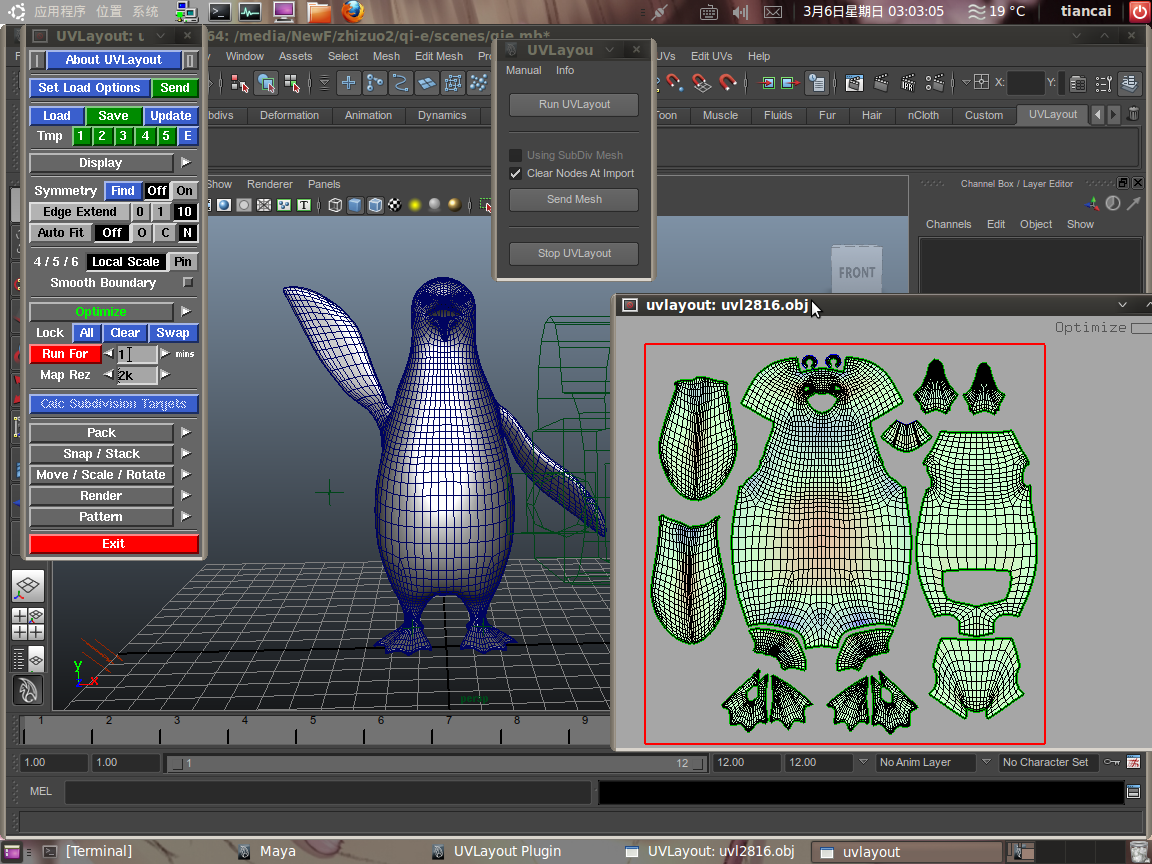Launch terminal from the top panel

(x=219, y=12)
